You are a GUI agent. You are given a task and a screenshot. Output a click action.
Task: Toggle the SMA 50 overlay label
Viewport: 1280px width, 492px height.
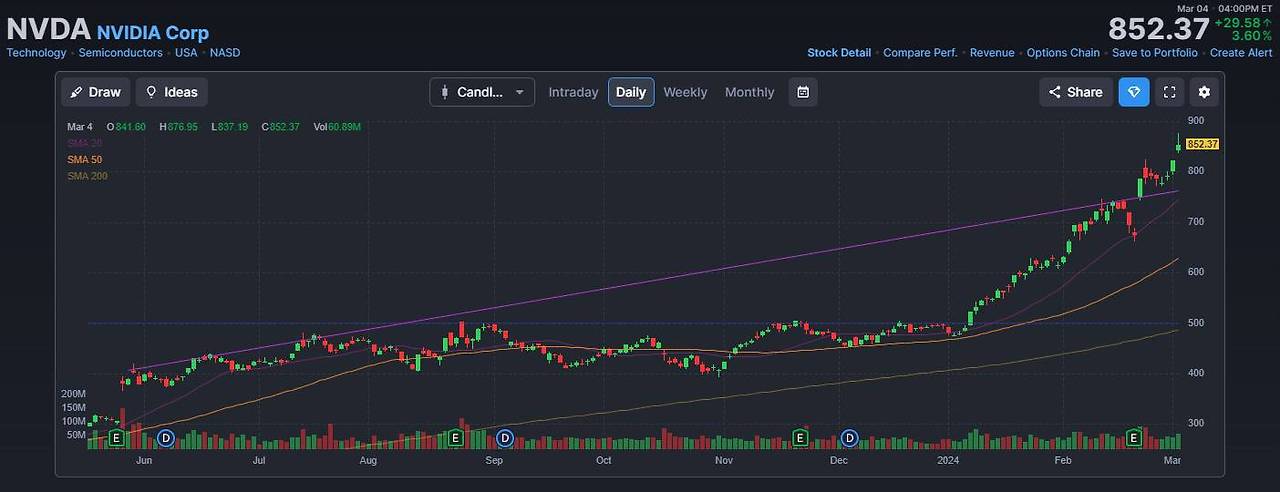coord(84,159)
